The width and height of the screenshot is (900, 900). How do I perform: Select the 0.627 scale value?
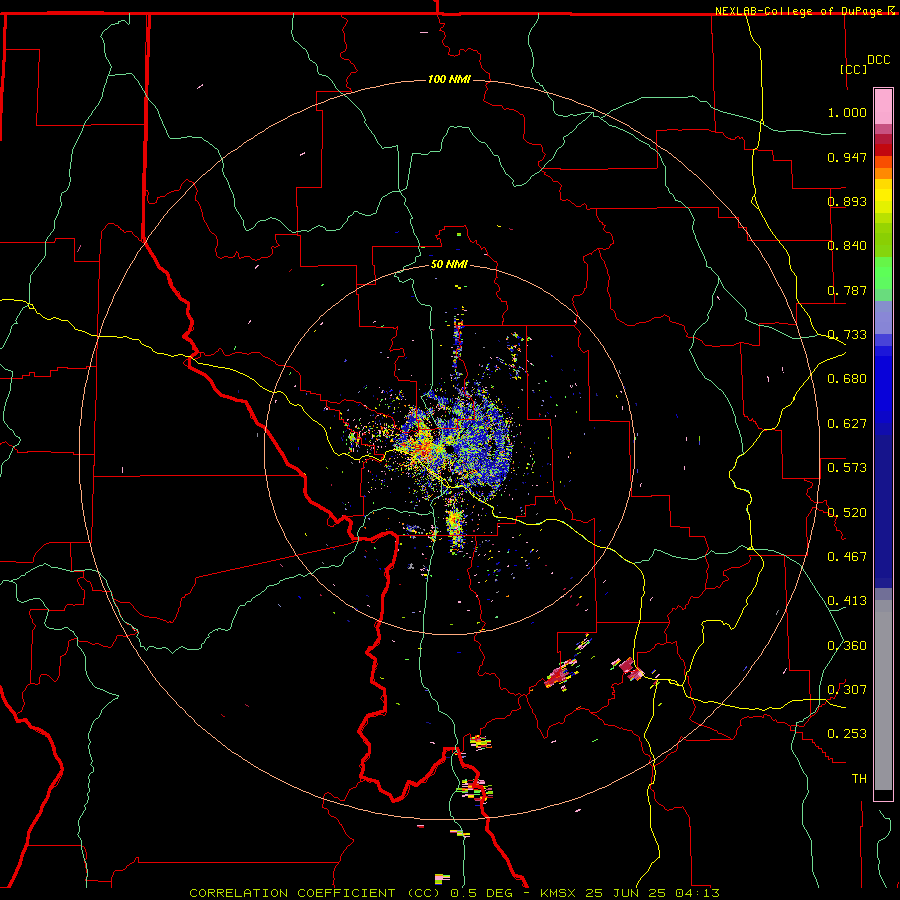(x=847, y=424)
